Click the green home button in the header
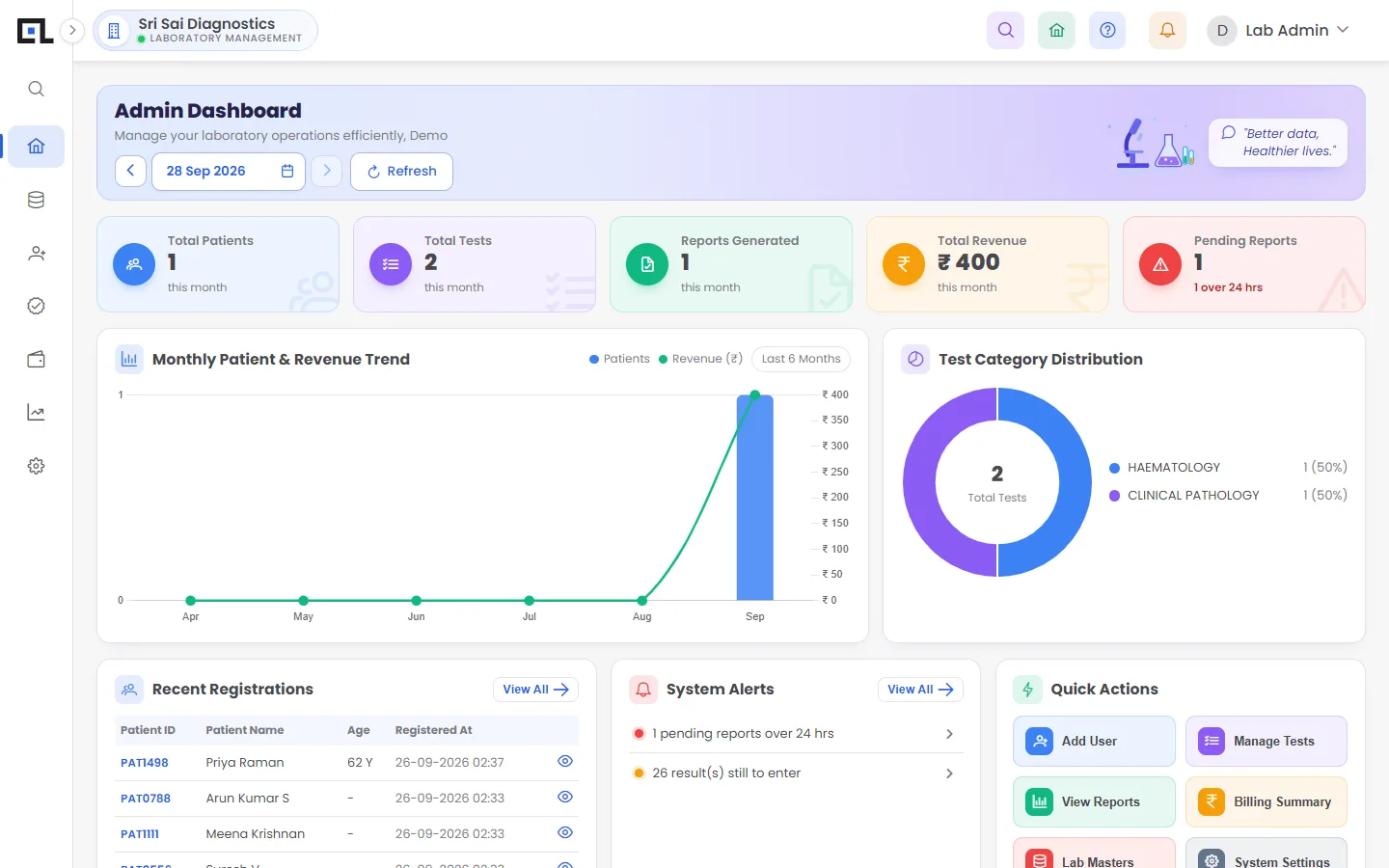This screenshot has height=868, width=1389. [x=1056, y=30]
